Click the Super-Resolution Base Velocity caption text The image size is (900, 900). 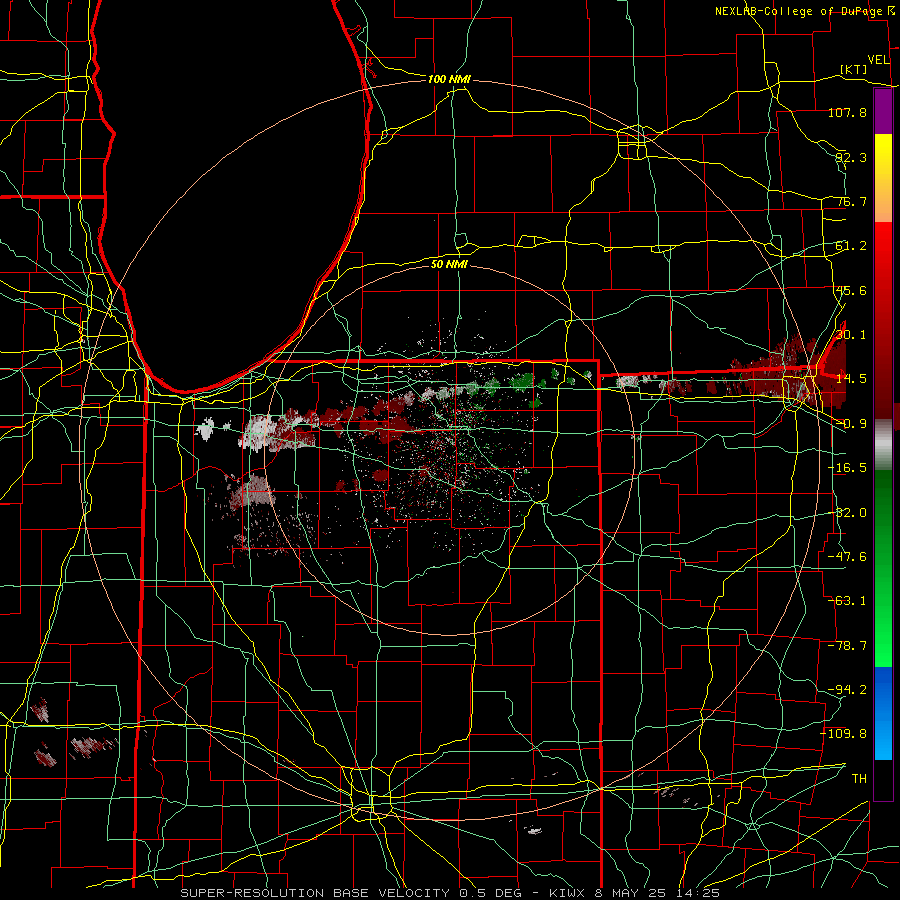tap(449, 893)
